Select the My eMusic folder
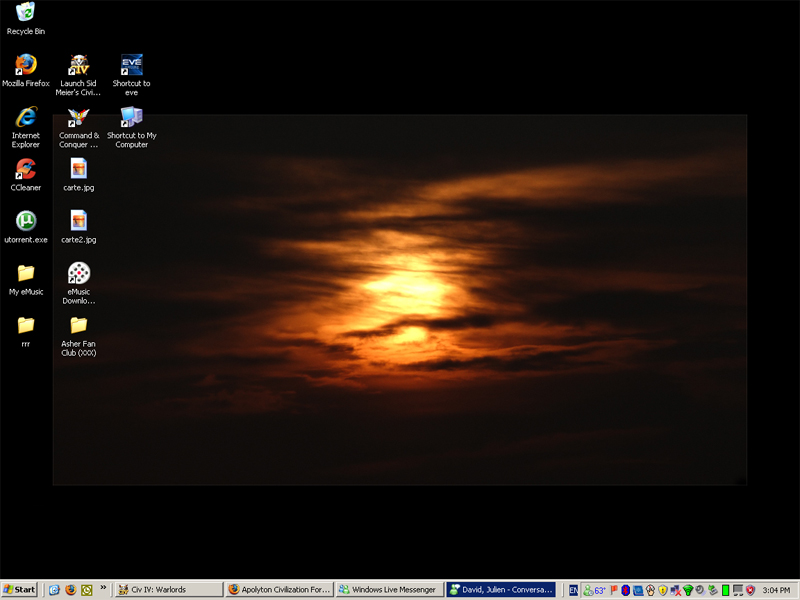 click(x=26, y=273)
